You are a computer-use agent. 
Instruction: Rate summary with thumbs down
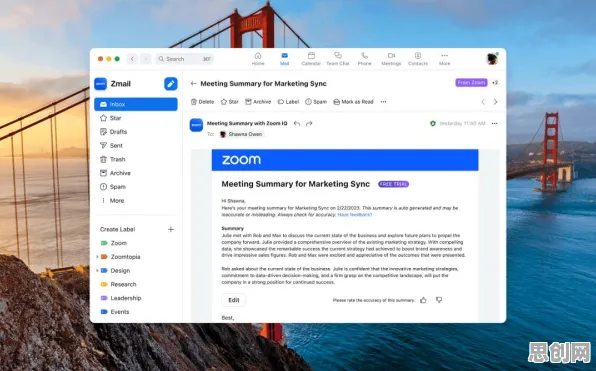click(439, 300)
